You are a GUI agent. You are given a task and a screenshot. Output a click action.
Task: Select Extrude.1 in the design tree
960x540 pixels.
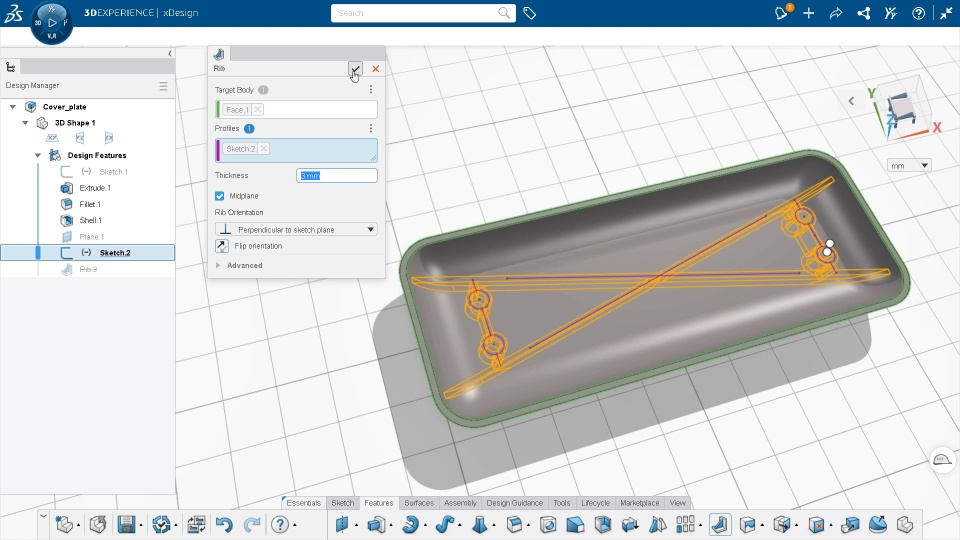point(95,188)
